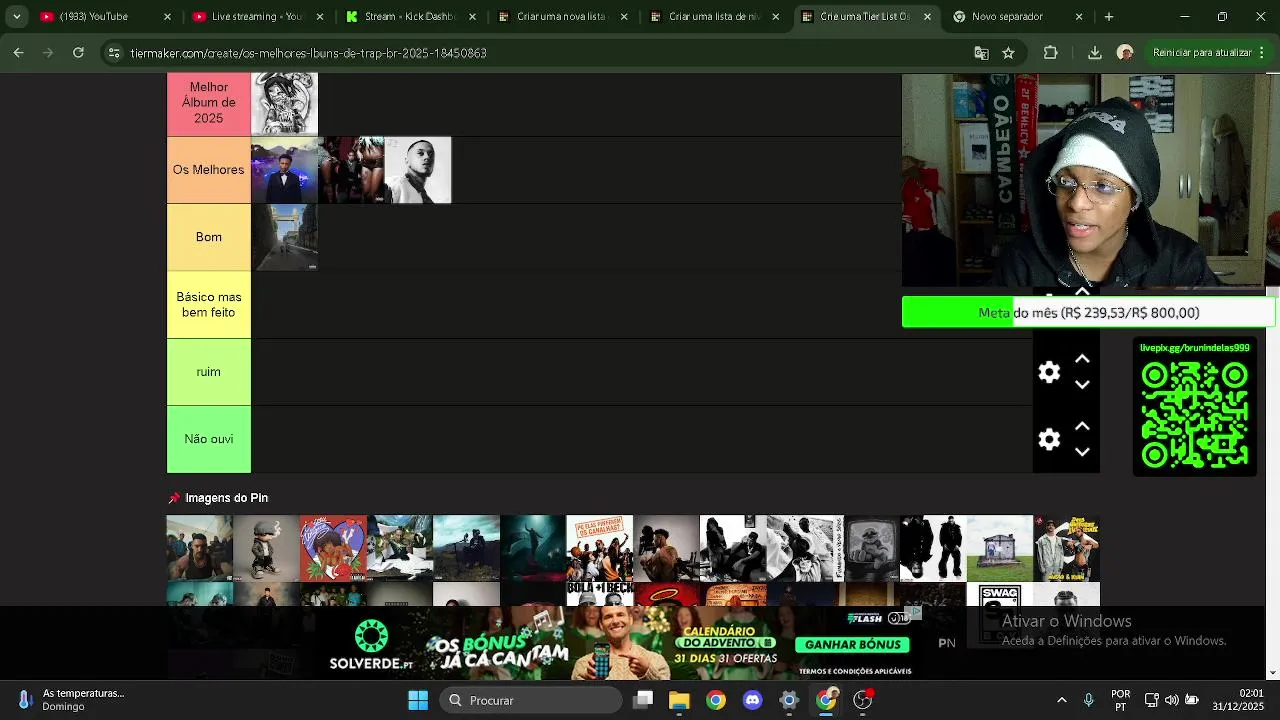This screenshot has width=1280, height=720.
Task: Open the Chrome profile avatar
Action: click(x=1125, y=53)
